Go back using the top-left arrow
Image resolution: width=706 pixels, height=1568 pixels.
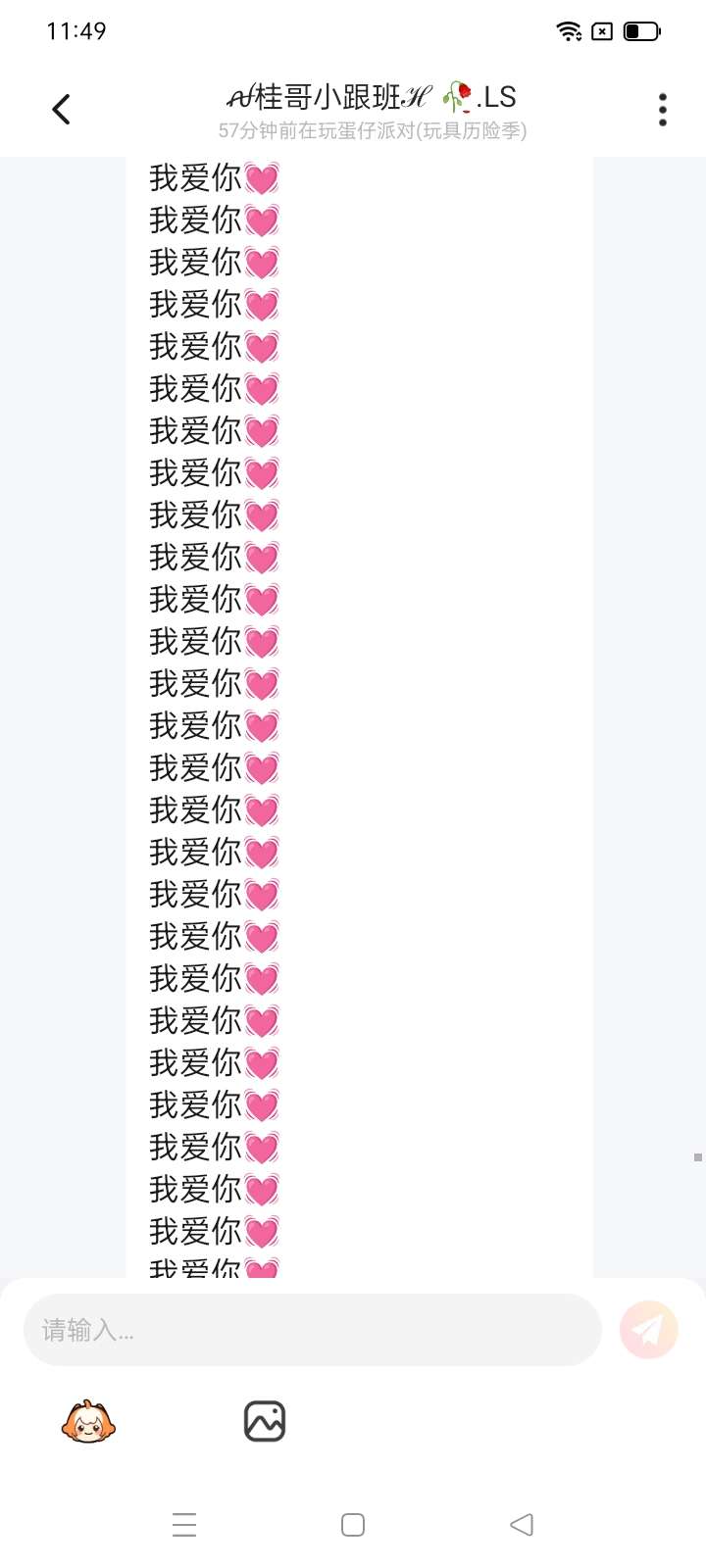pos(61,109)
